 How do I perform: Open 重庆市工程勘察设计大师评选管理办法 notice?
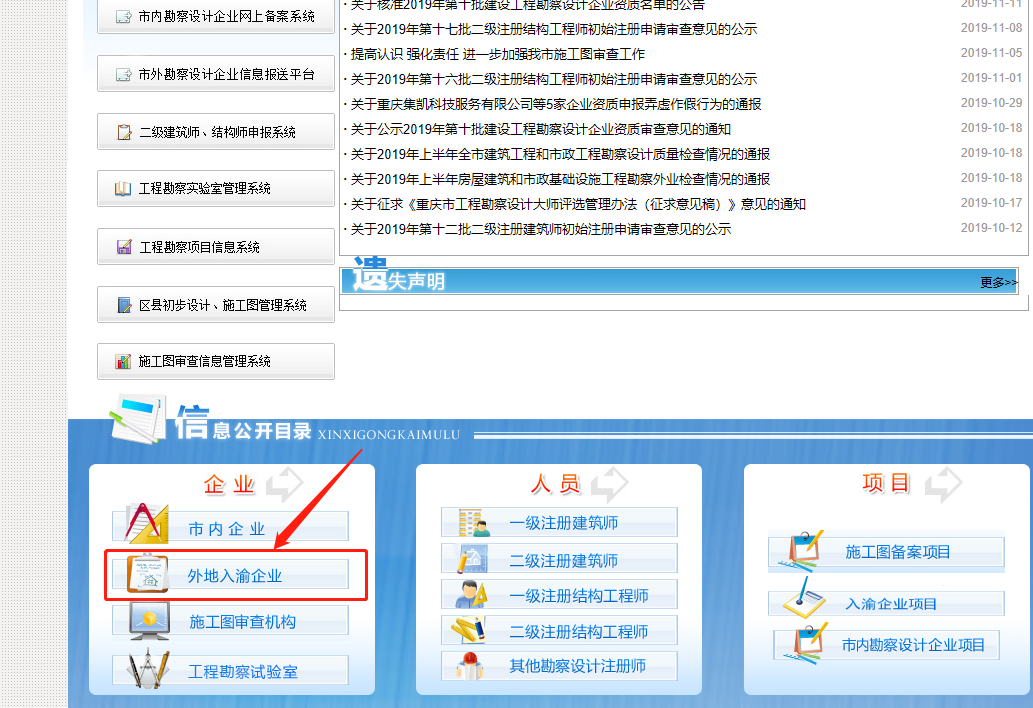pos(578,204)
